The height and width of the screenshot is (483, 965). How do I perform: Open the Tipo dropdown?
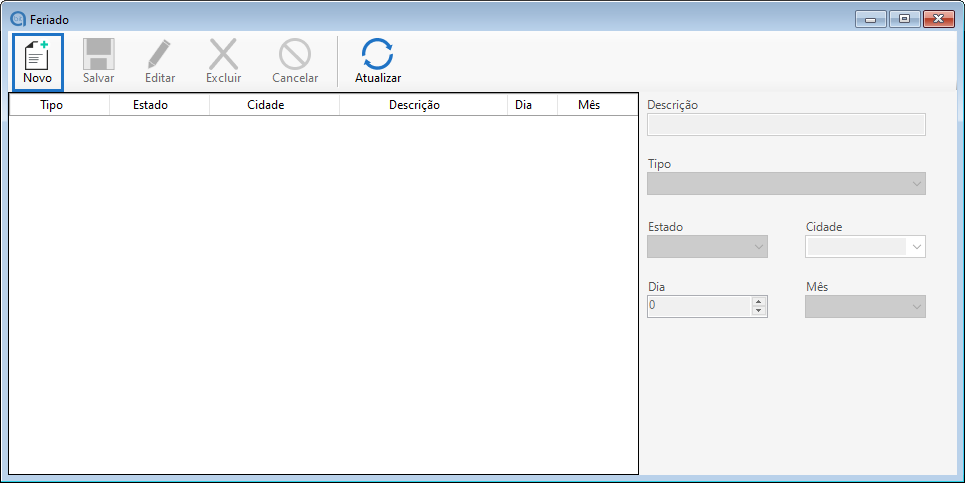916,184
